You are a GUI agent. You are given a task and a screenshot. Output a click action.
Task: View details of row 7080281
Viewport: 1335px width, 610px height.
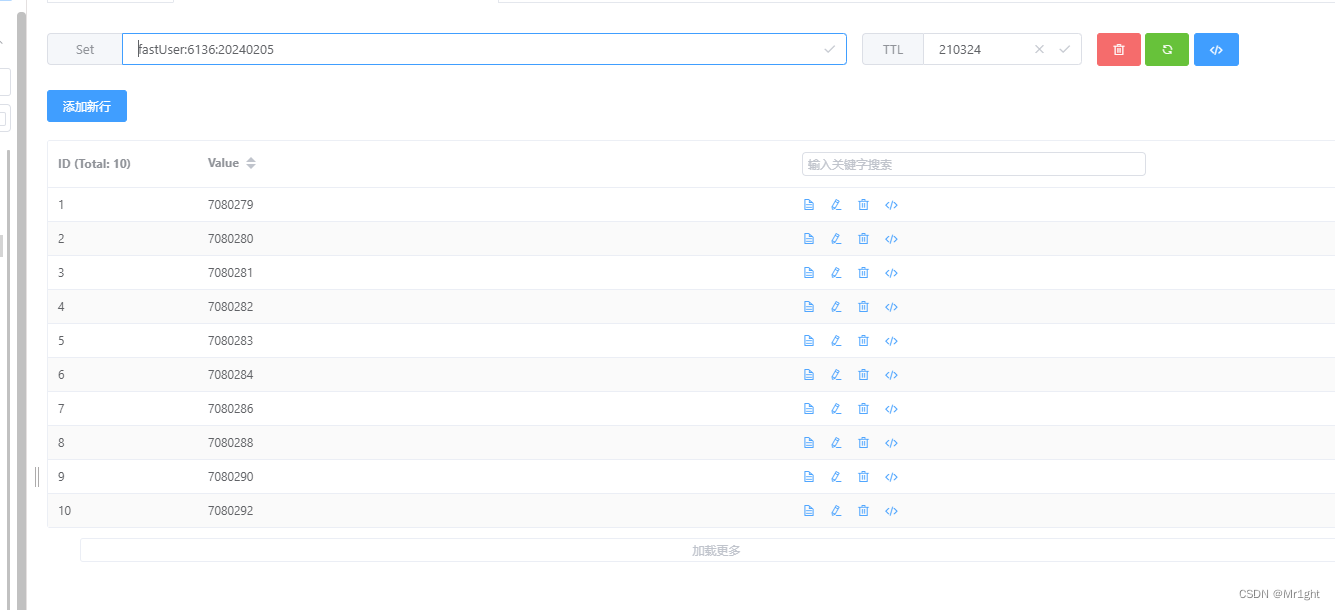coord(809,273)
